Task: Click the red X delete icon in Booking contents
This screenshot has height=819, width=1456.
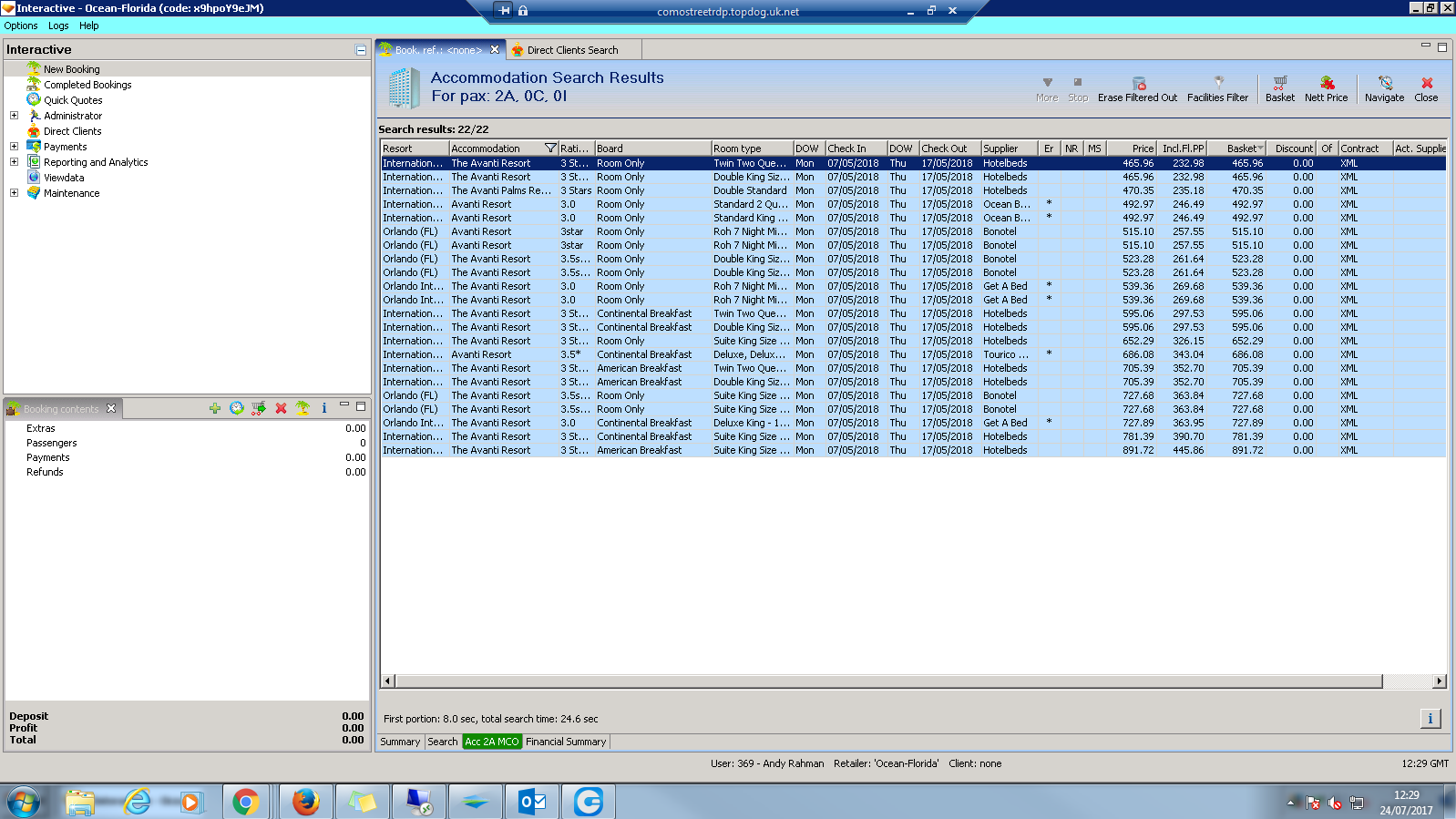Action: coord(281,408)
